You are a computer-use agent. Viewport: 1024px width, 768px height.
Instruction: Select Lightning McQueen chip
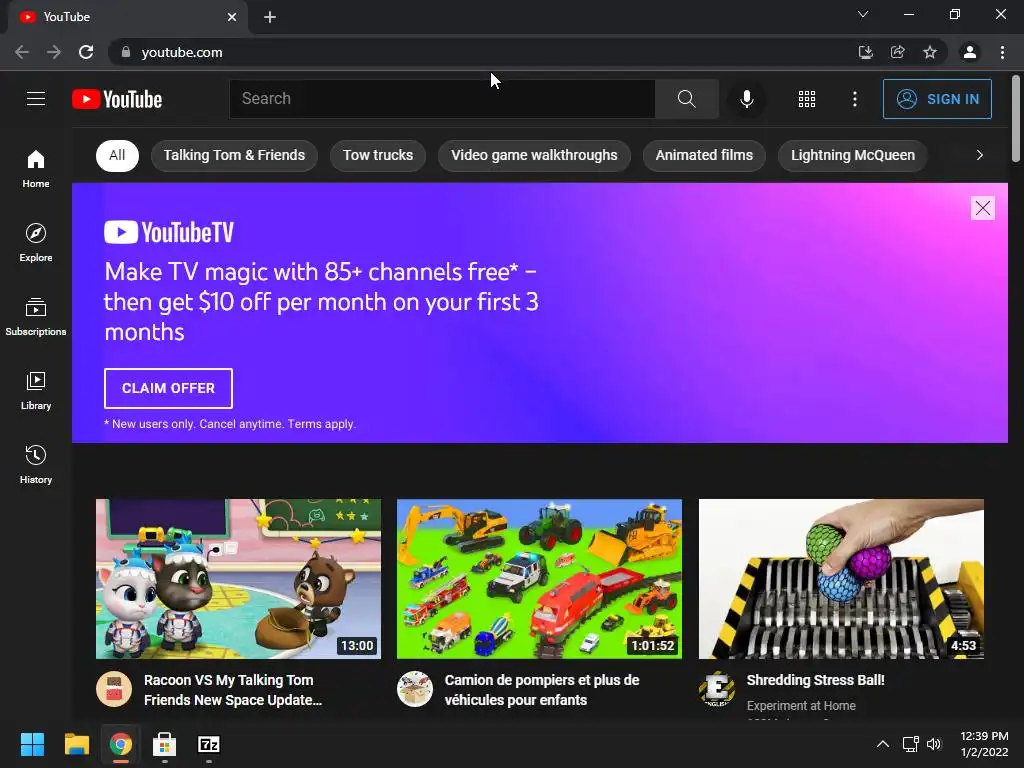point(853,155)
